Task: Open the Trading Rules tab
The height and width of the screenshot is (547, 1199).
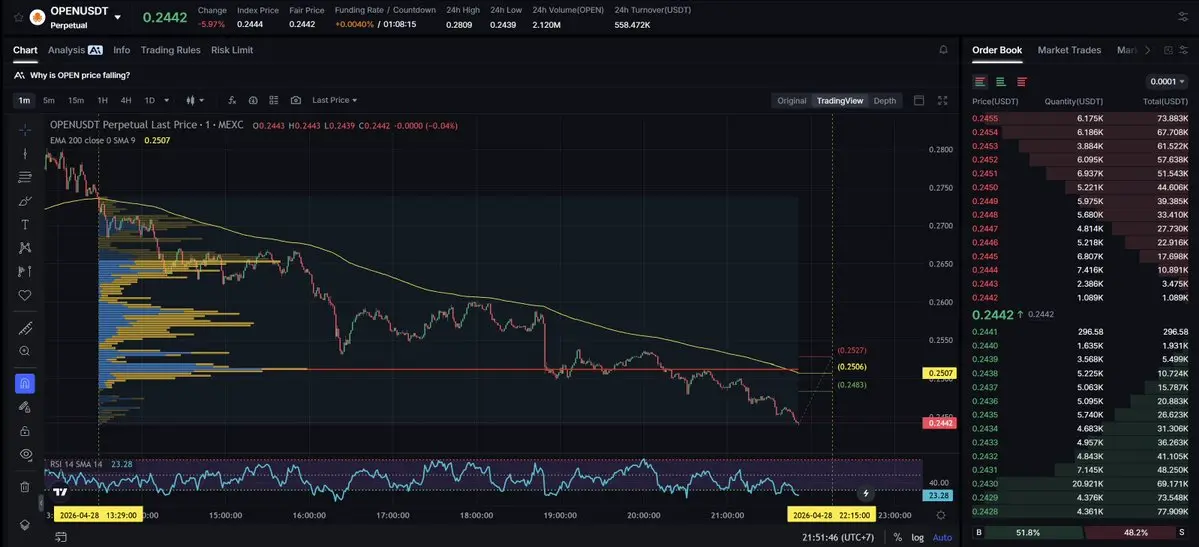Action: click(x=171, y=50)
